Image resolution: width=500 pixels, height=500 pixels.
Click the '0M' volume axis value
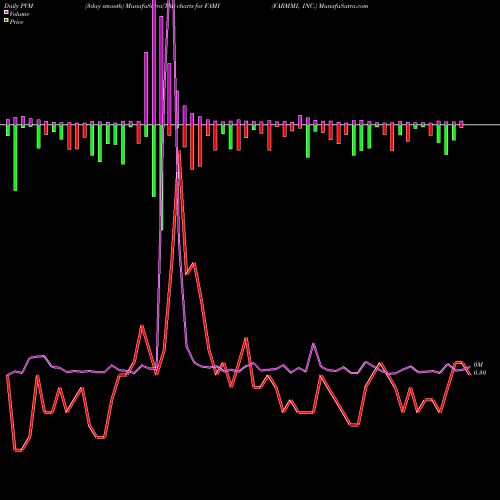click(x=478, y=365)
